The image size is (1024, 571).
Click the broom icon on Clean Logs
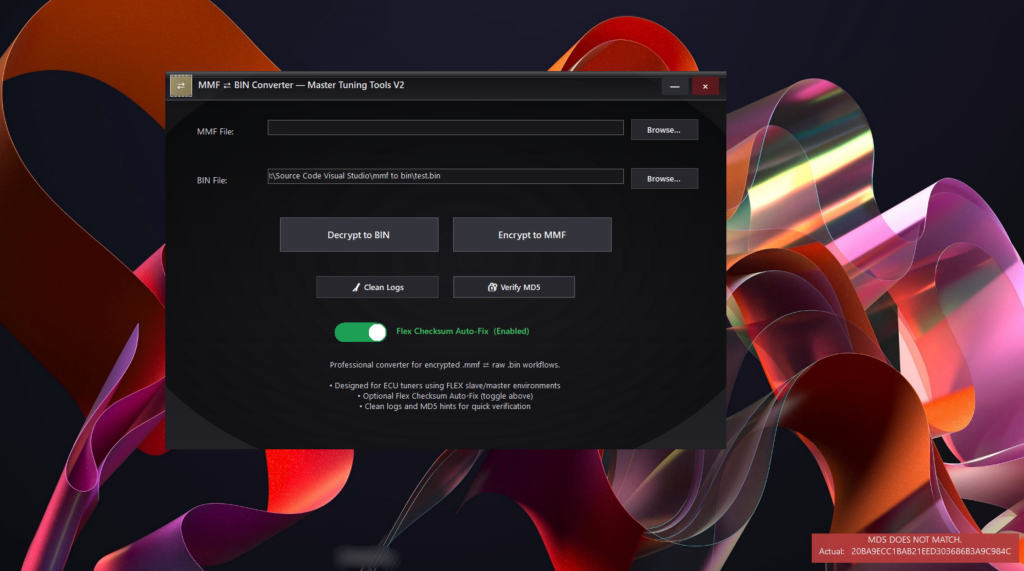click(x=355, y=288)
